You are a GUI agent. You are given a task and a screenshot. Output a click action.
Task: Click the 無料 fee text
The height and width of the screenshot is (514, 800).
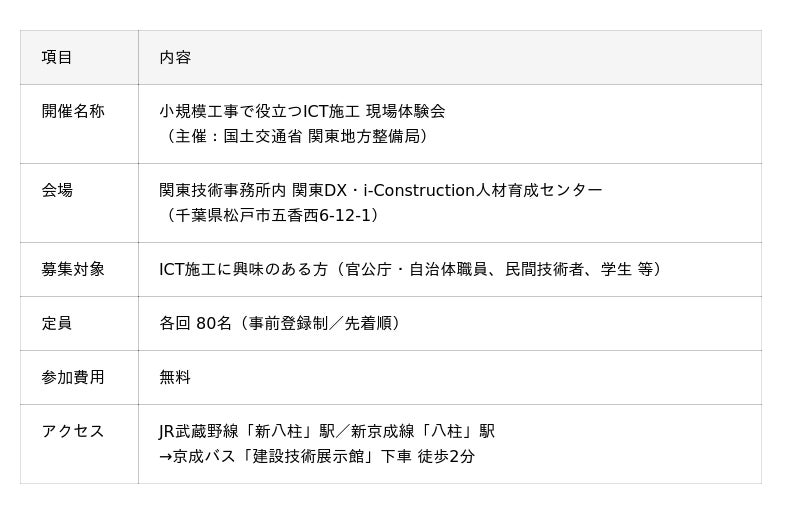pyautogui.click(x=175, y=377)
